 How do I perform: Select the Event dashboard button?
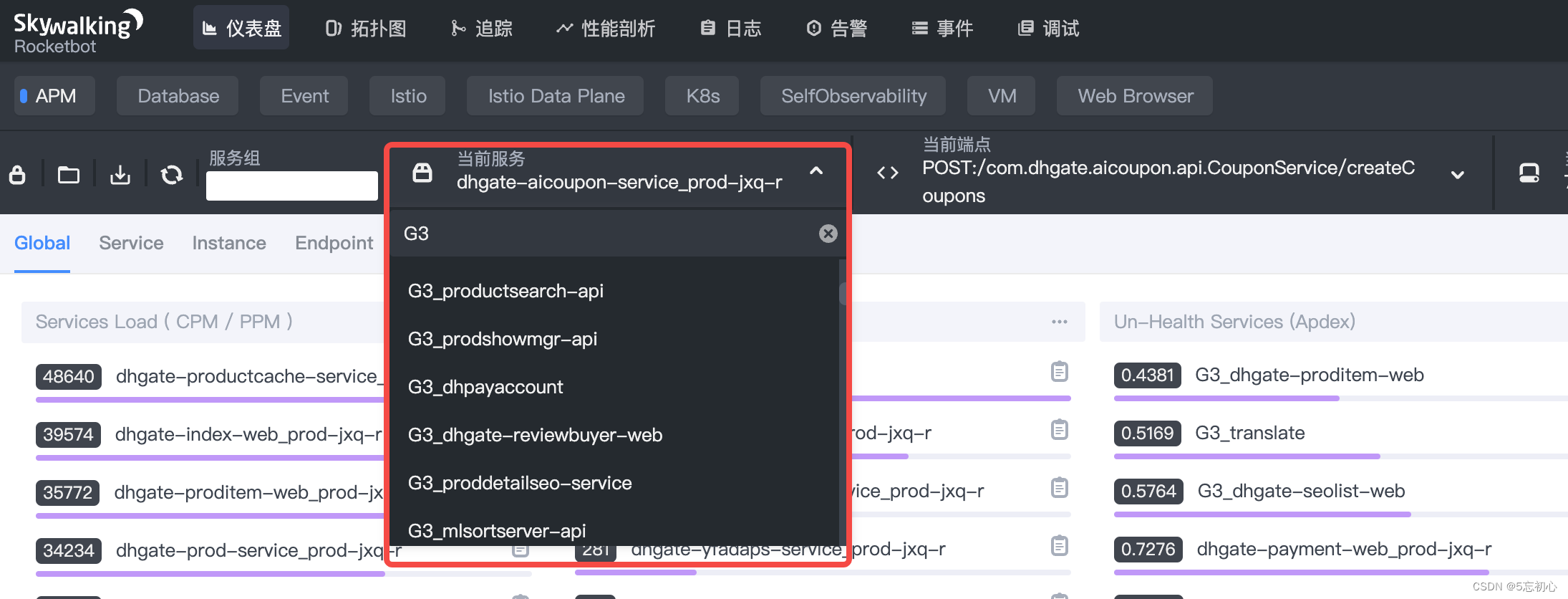pos(304,96)
